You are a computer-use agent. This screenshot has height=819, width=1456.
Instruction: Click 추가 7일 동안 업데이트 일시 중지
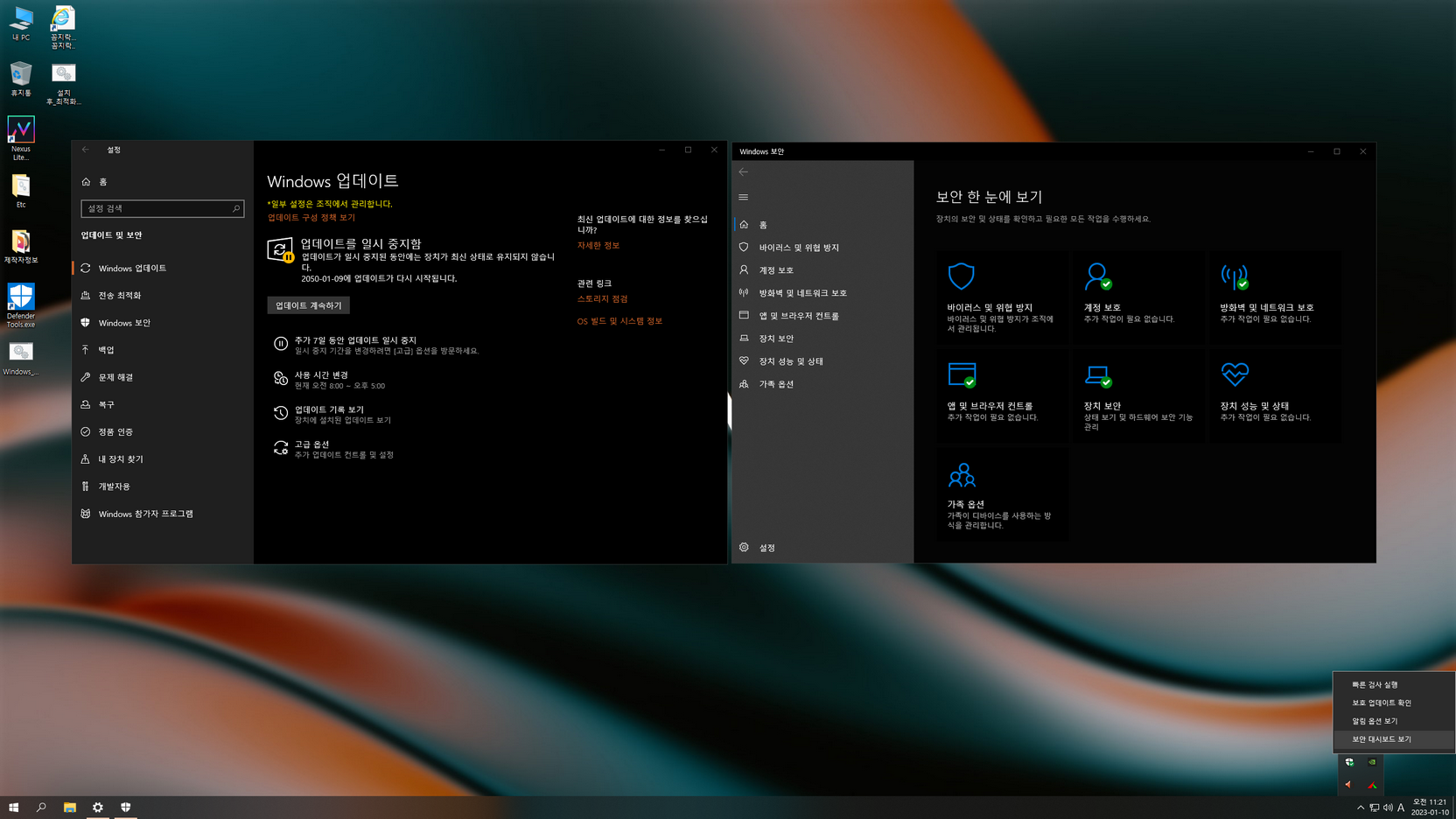tap(376, 345)
